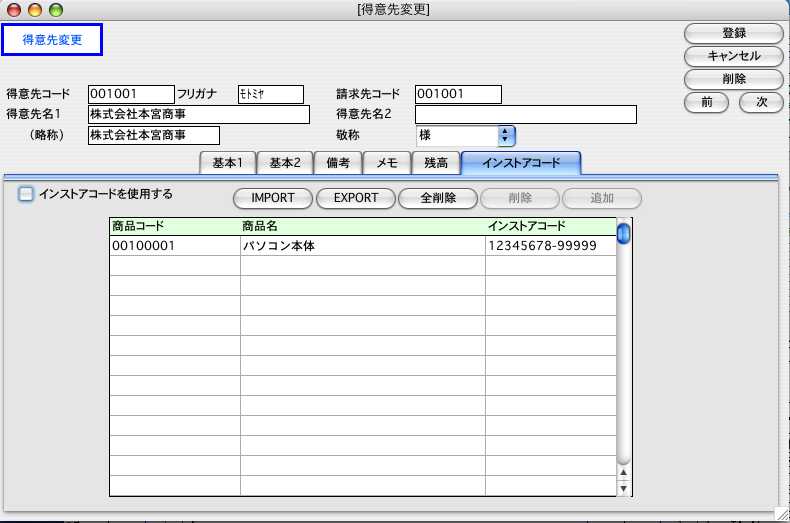Switch to the 基本2 tab
This screenshot has height=523, width=790.
(285, 163)
